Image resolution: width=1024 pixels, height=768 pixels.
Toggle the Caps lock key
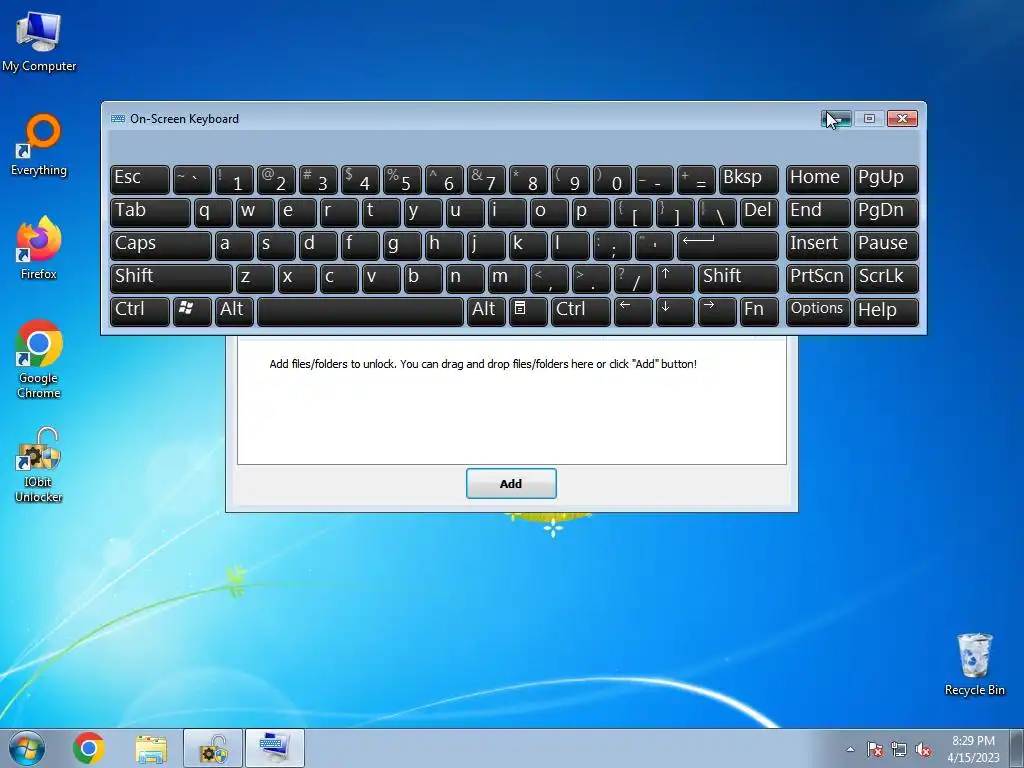tap(161, 245)
